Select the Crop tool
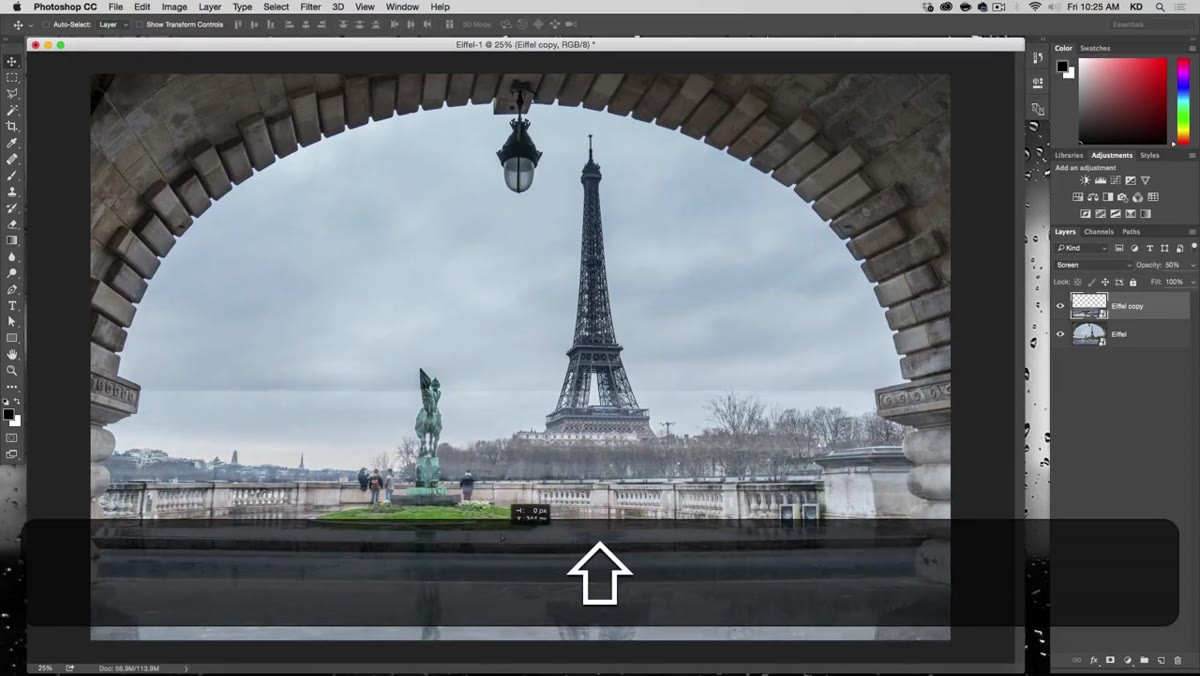The width and height of the screenshot is (1200, 676). [12, 126]
